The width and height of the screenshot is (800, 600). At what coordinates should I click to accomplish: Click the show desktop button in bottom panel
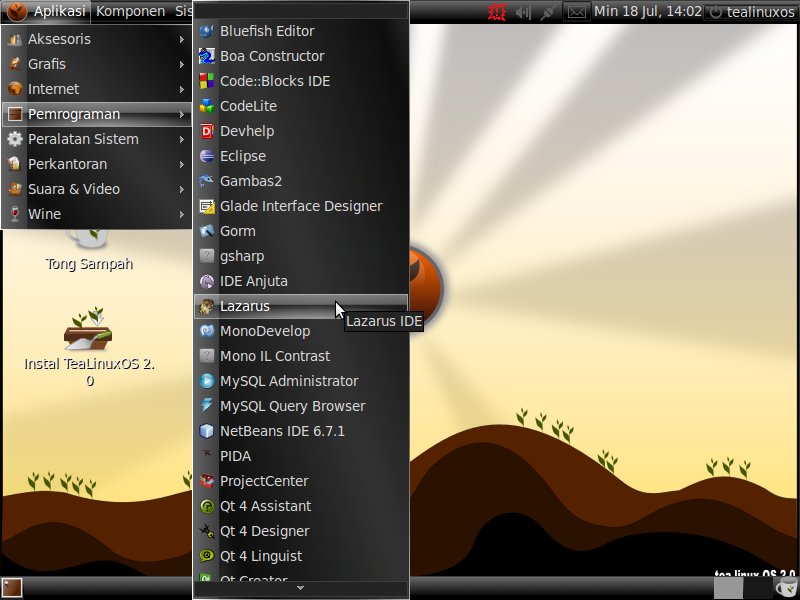click(x=12, y=588)
